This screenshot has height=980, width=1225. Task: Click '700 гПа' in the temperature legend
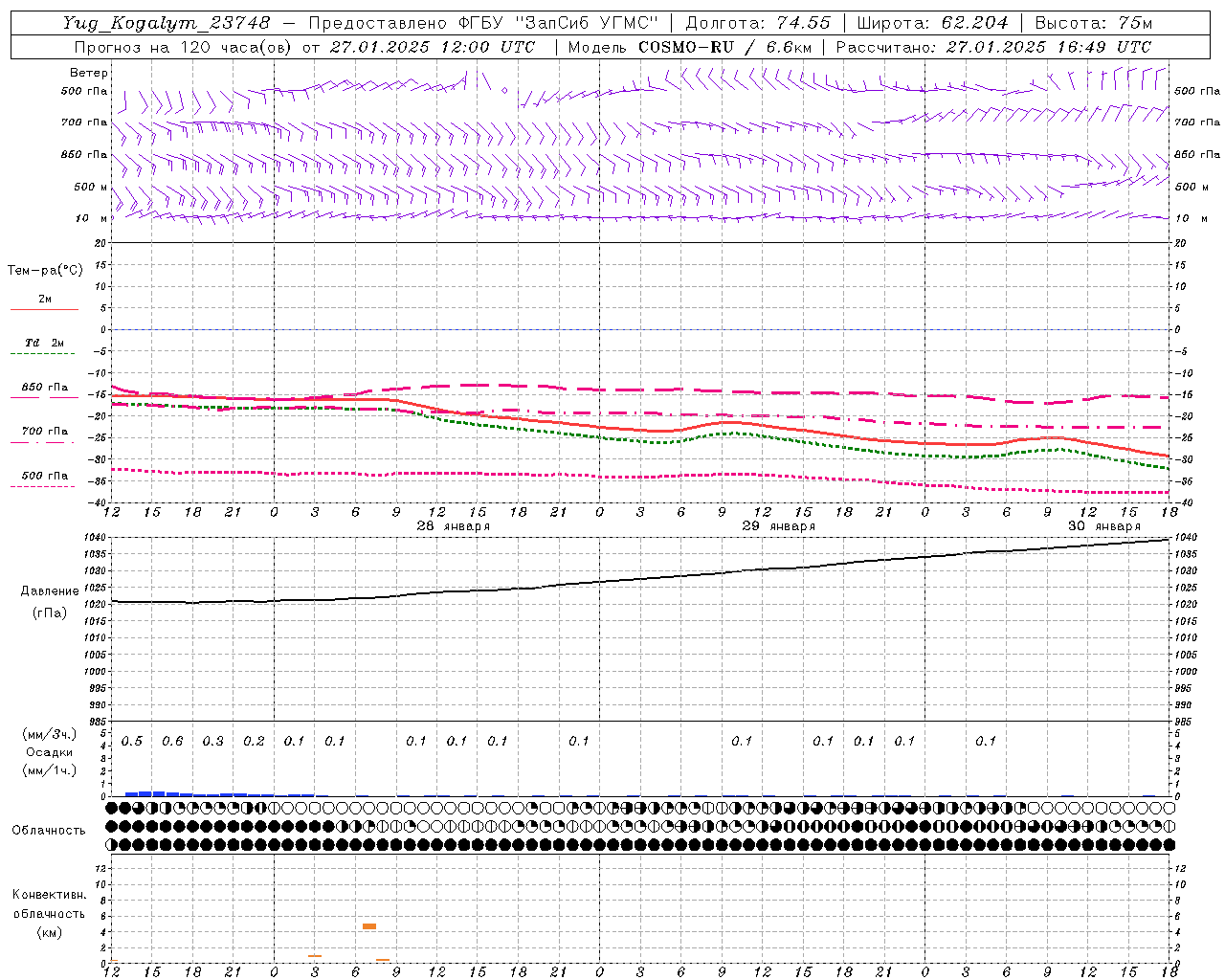tap(44, 432)
